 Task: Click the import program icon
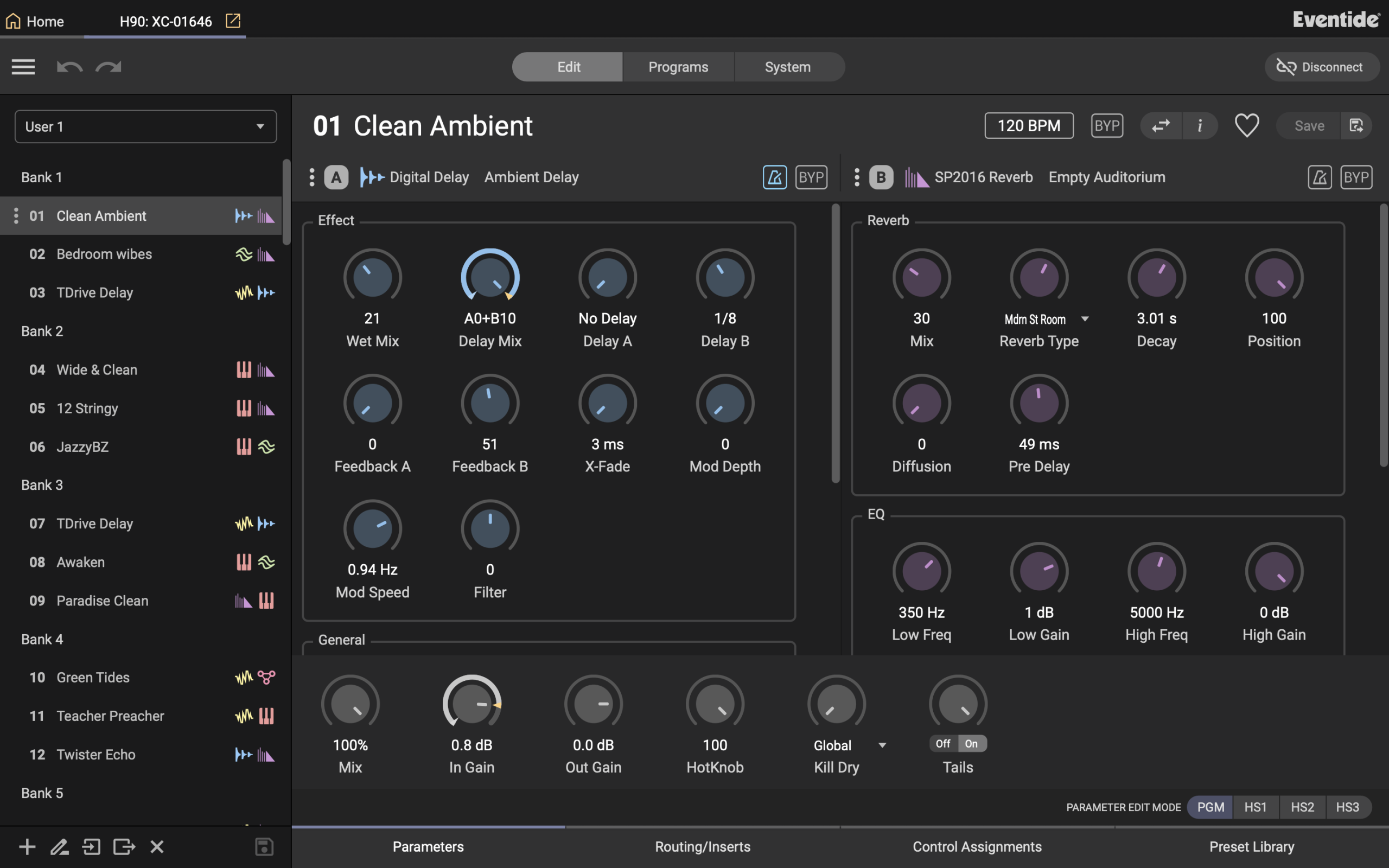[91, 846]
